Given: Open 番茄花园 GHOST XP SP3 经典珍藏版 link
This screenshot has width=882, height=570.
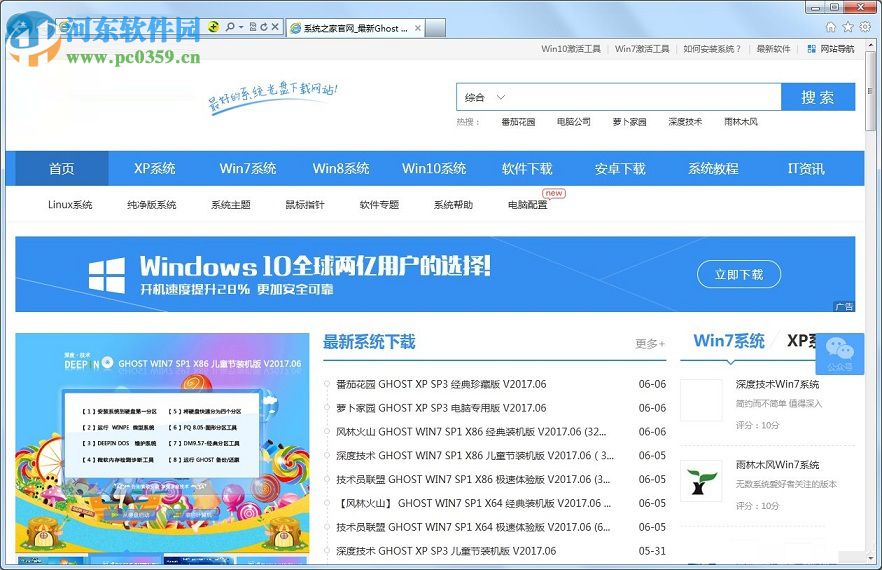Looking at the screenshot, I should [x=441, y=384].
